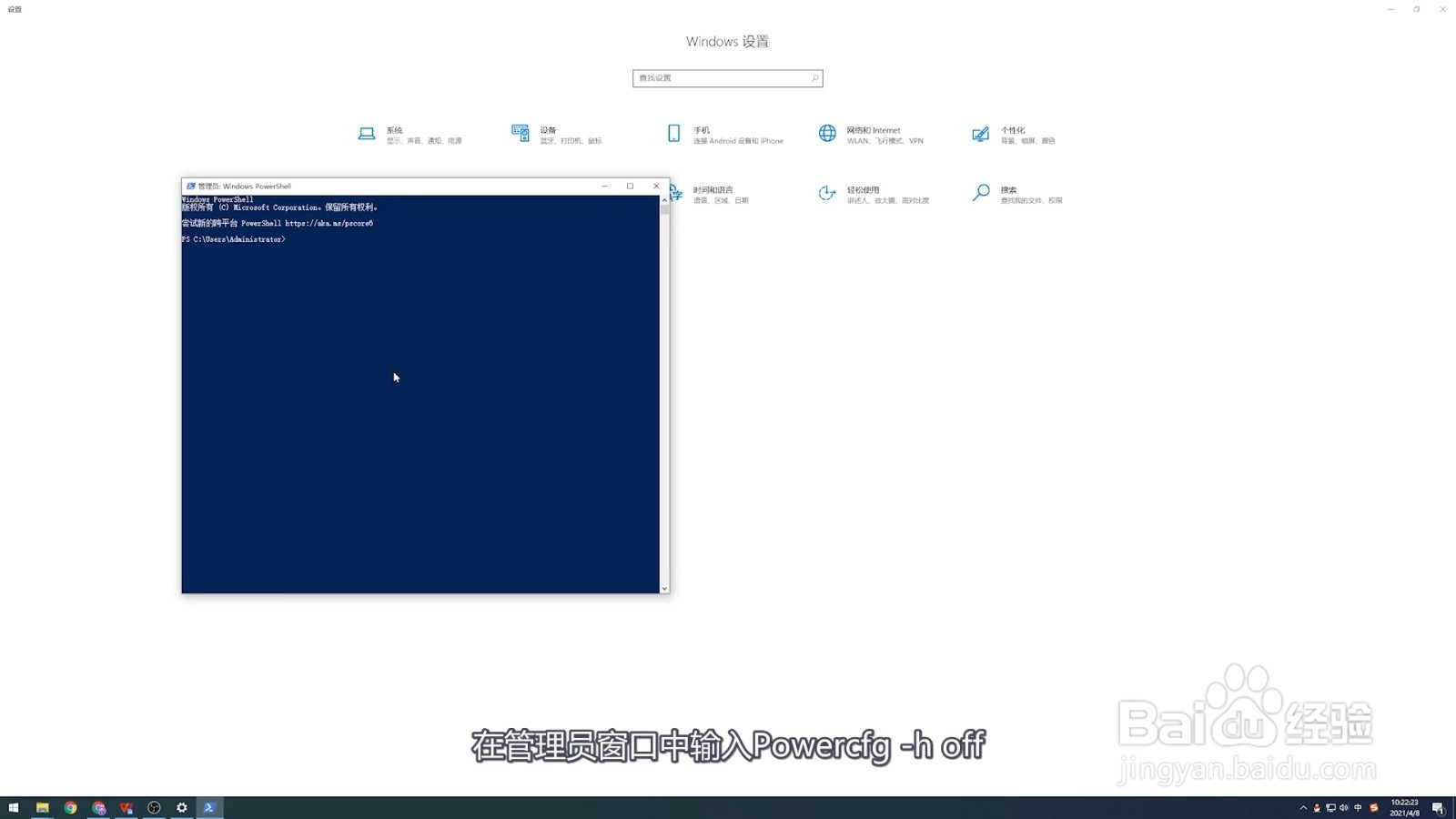Open the 手机 (Phone) settings icon
This screenshot has width=1456, height=819.
tap(673, 134)
